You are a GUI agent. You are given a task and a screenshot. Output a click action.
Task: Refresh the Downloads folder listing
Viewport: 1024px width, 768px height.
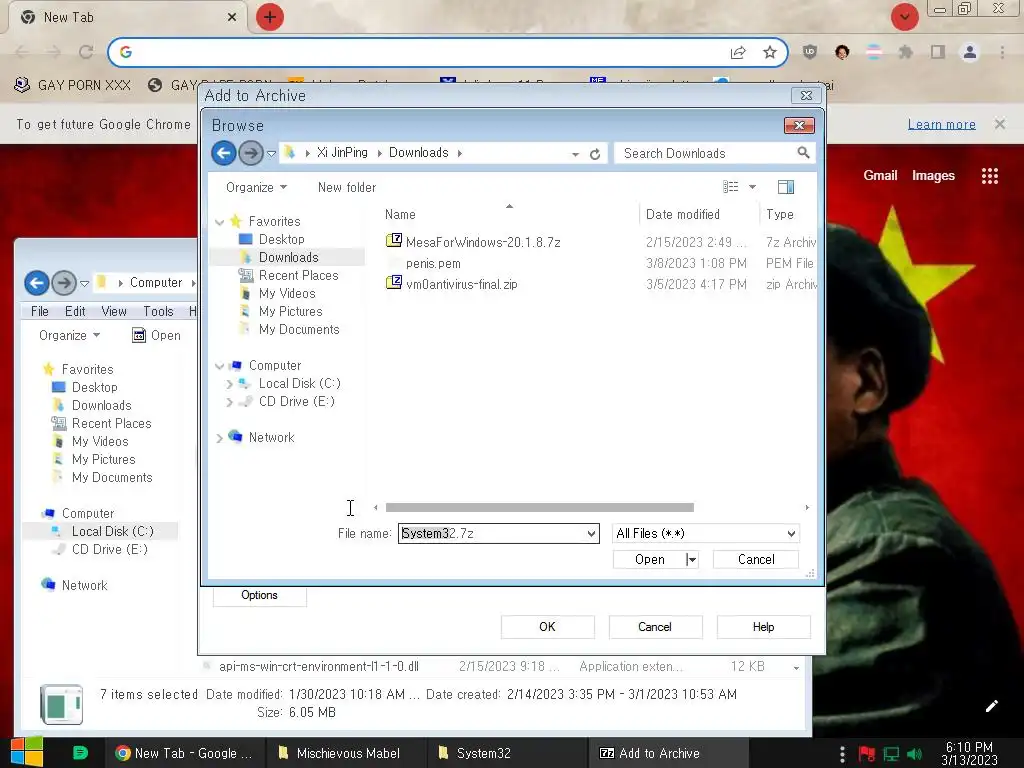point(595,154)
